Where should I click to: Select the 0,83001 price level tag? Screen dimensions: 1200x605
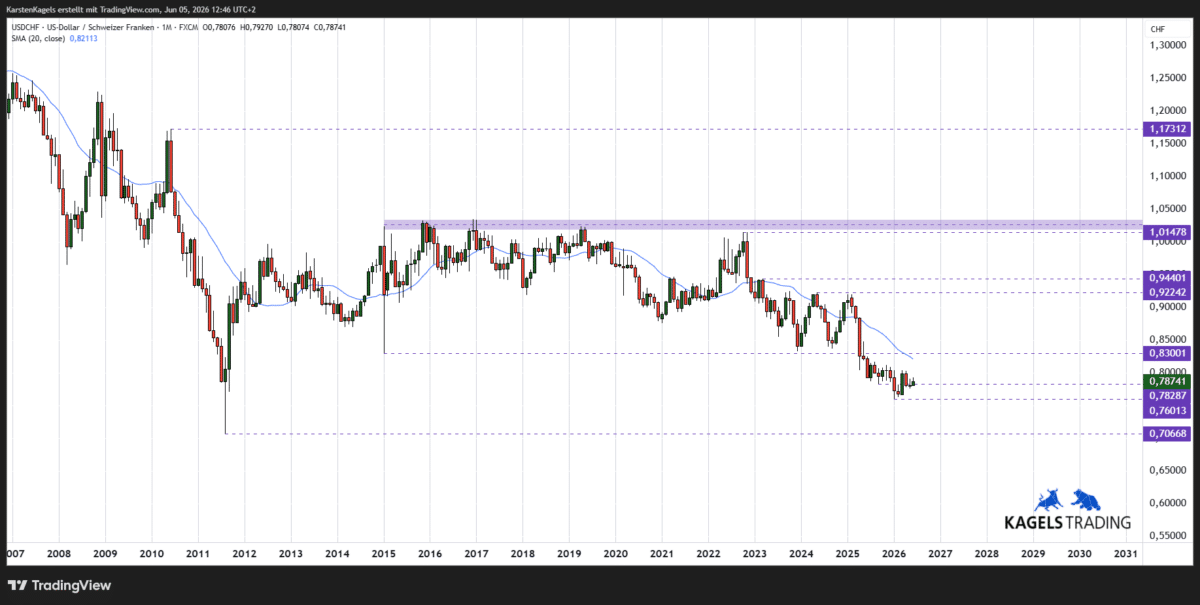pos(1167,353)
